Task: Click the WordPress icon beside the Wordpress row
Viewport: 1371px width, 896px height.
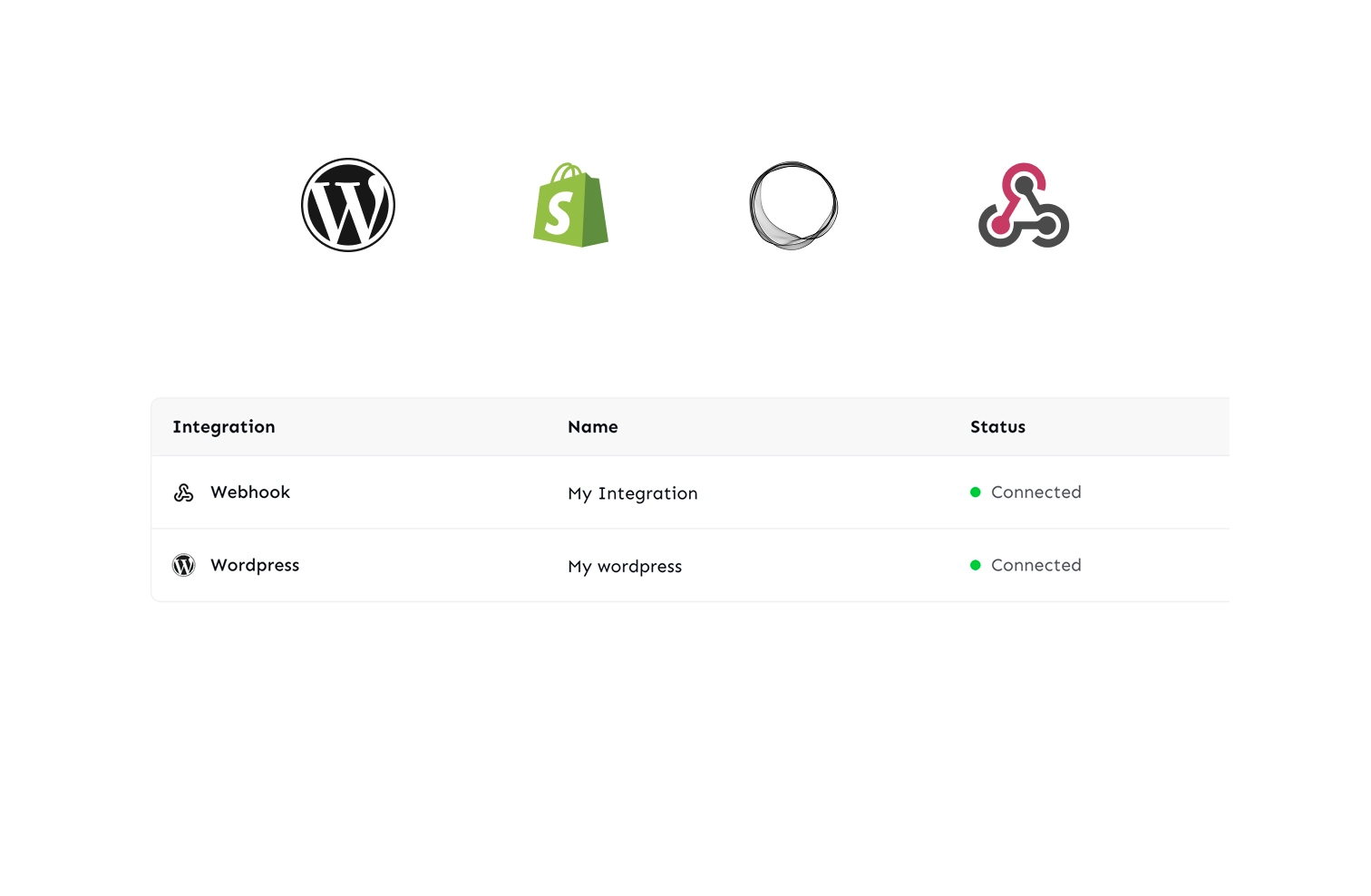Action: (183, 565)
